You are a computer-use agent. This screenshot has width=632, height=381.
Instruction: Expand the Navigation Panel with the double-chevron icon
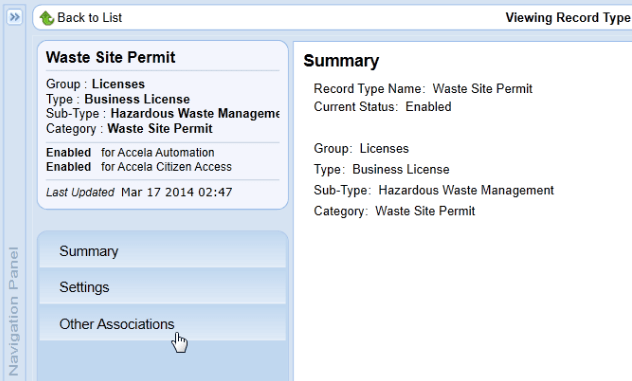[x=15, y=17]
